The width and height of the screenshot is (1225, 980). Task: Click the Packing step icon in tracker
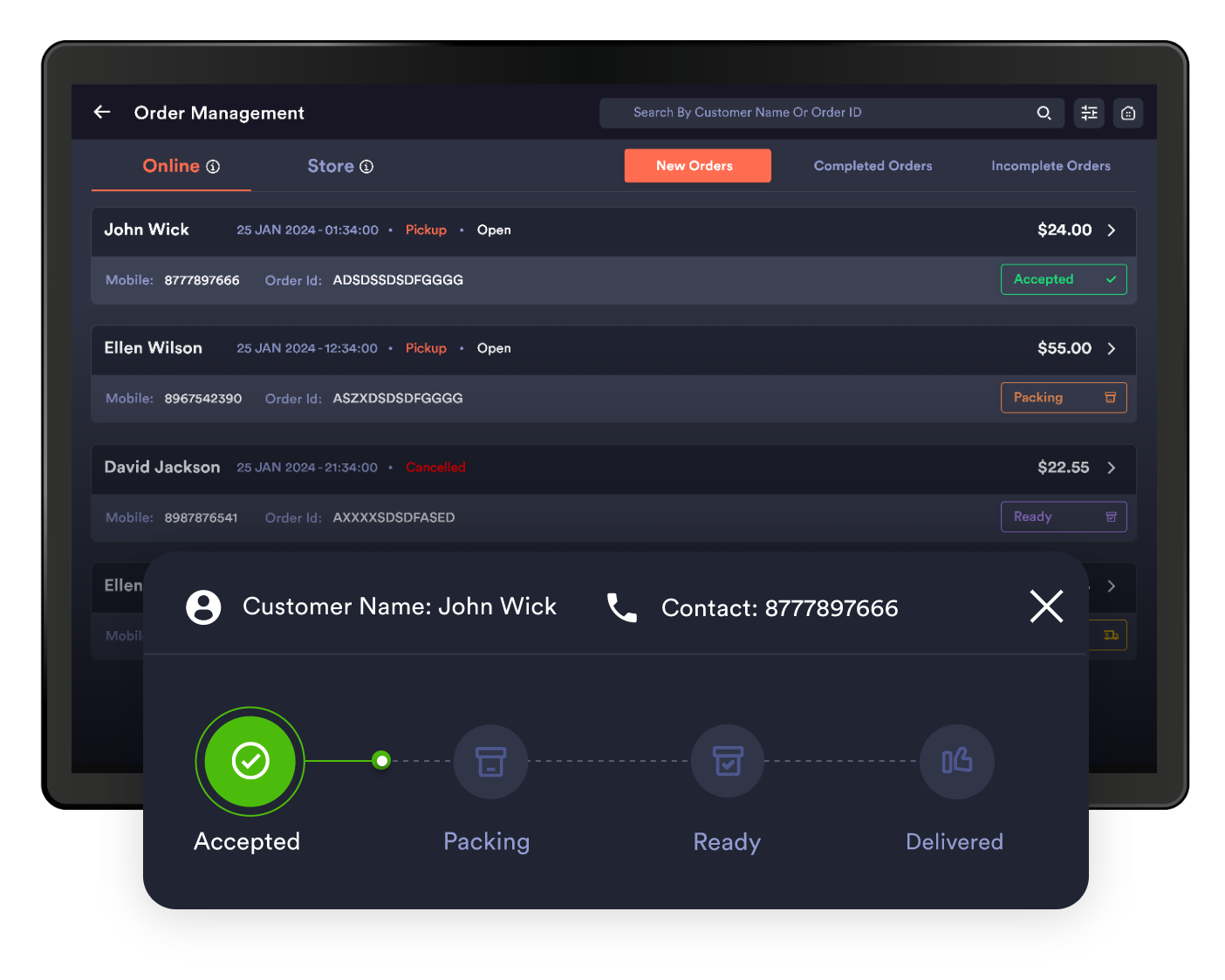click(x=490, y=761)
